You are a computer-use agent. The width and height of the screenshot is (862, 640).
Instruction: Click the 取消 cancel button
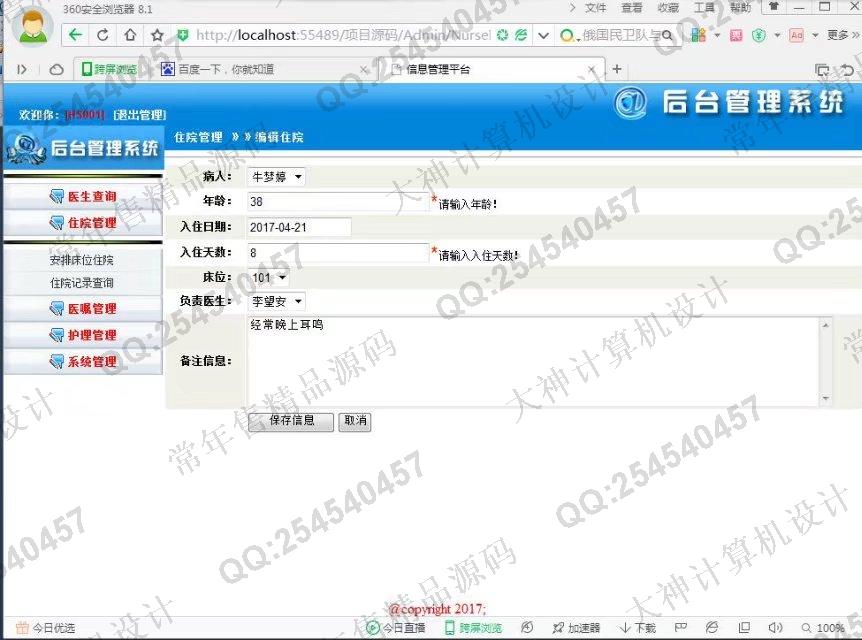point(354,421)
